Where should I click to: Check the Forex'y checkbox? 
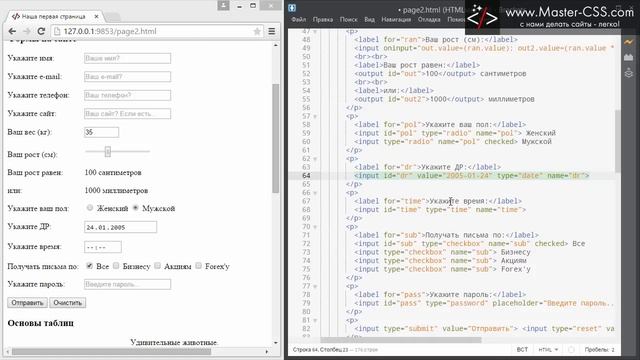click(x=198, y=266)
